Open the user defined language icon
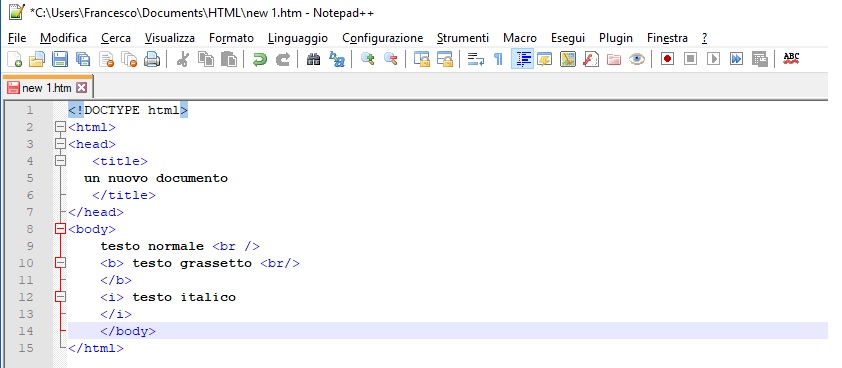 tap(545, 59)
